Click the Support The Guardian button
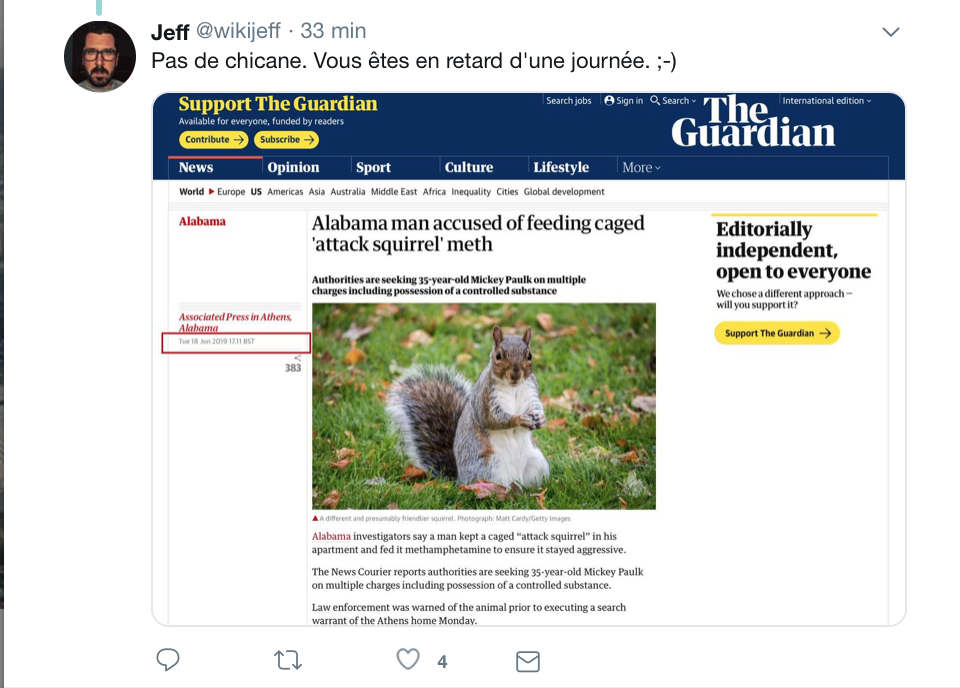 coord(777,333)
